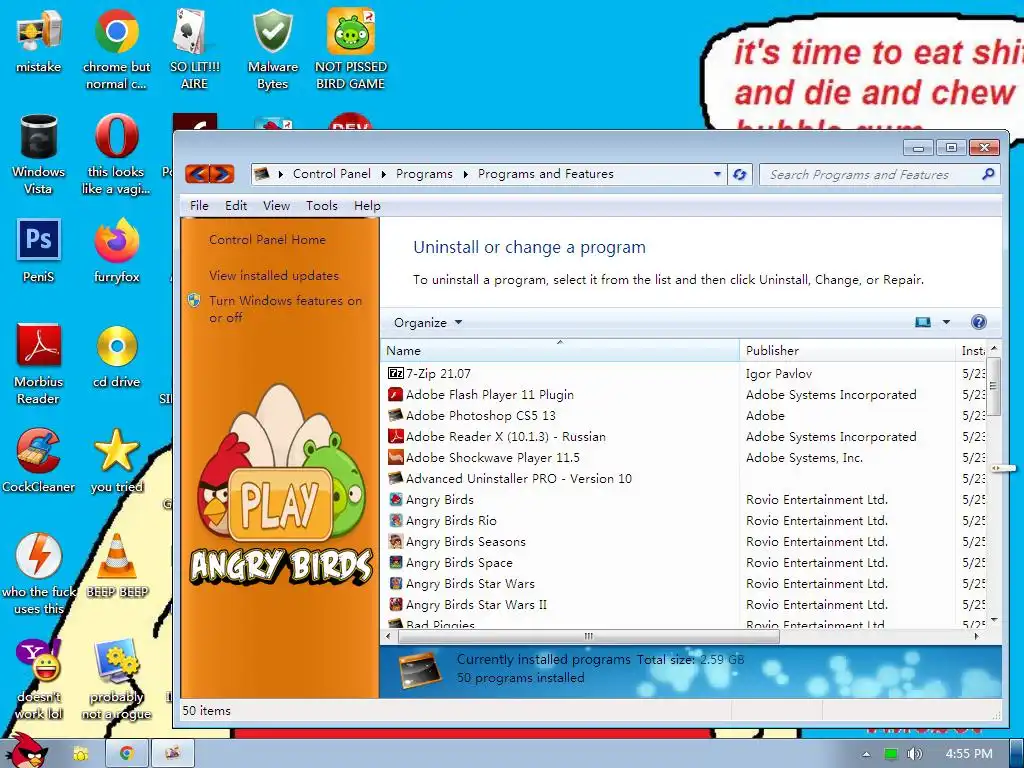Sort by the Name column header
This screenshot has height=768, width=1024.
click(560, 351)
